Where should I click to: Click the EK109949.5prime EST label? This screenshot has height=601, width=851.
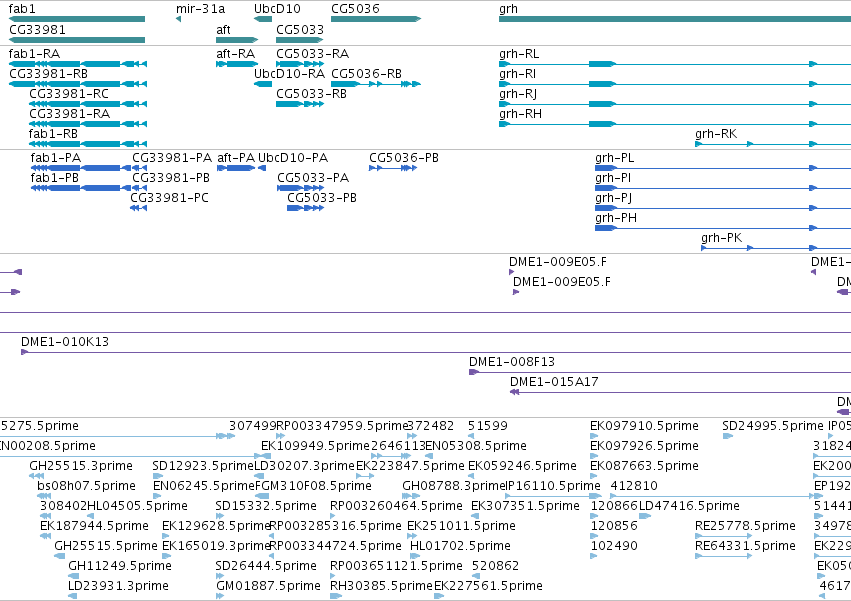click(x=315, y=446)
